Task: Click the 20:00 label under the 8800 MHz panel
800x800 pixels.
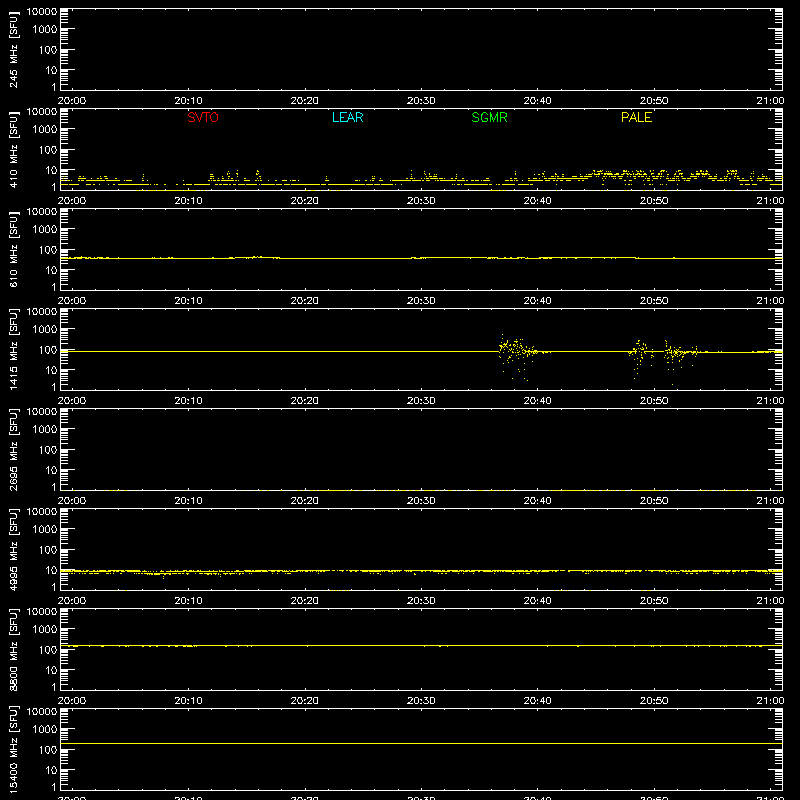Action: (x=72, y=701)
